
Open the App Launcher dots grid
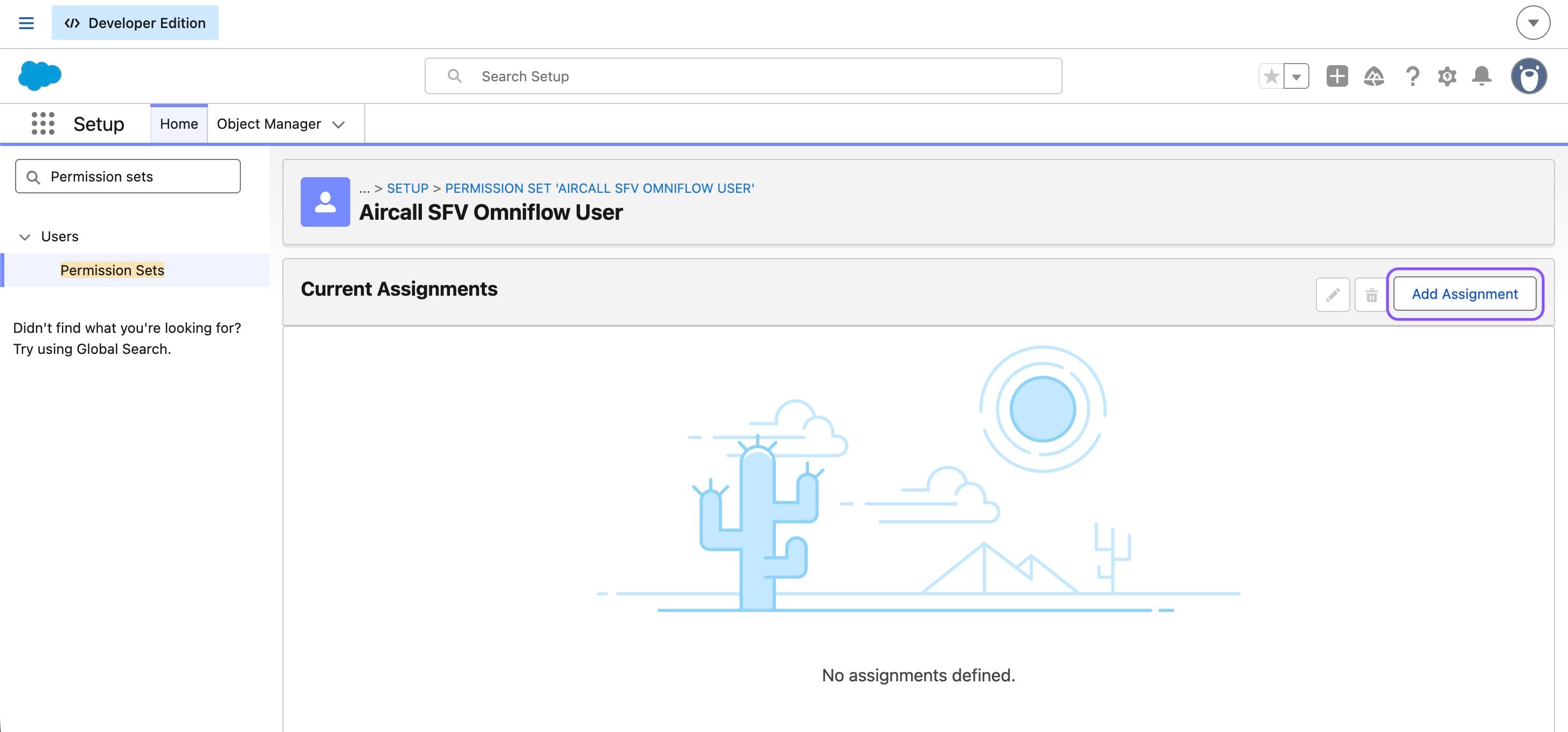[43, 123]
